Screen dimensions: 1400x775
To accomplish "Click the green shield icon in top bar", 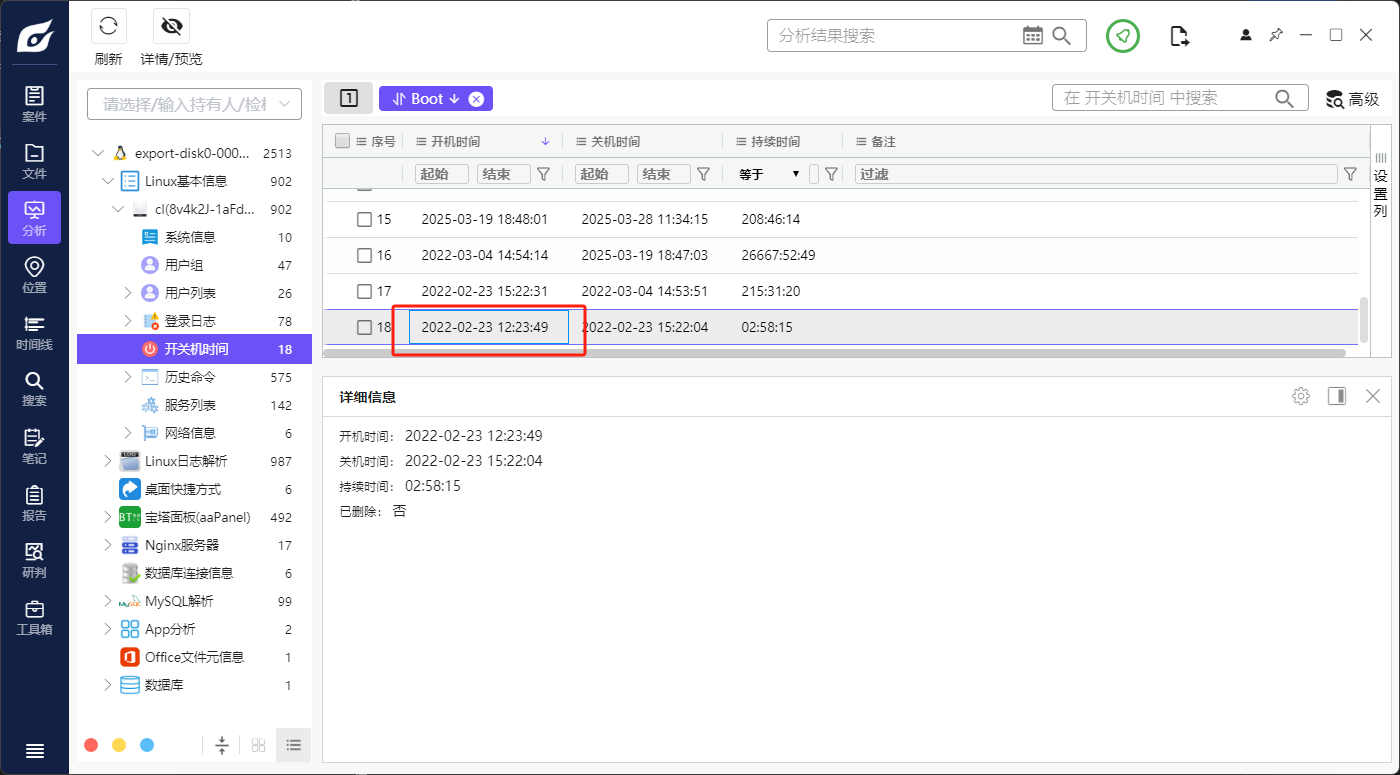I will click(1123, 36).
